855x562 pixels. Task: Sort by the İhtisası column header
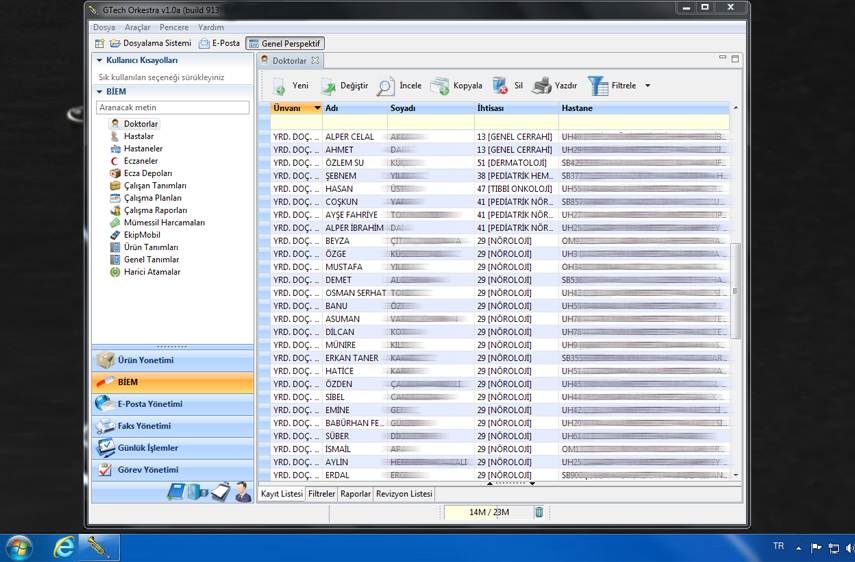point(516,108)
